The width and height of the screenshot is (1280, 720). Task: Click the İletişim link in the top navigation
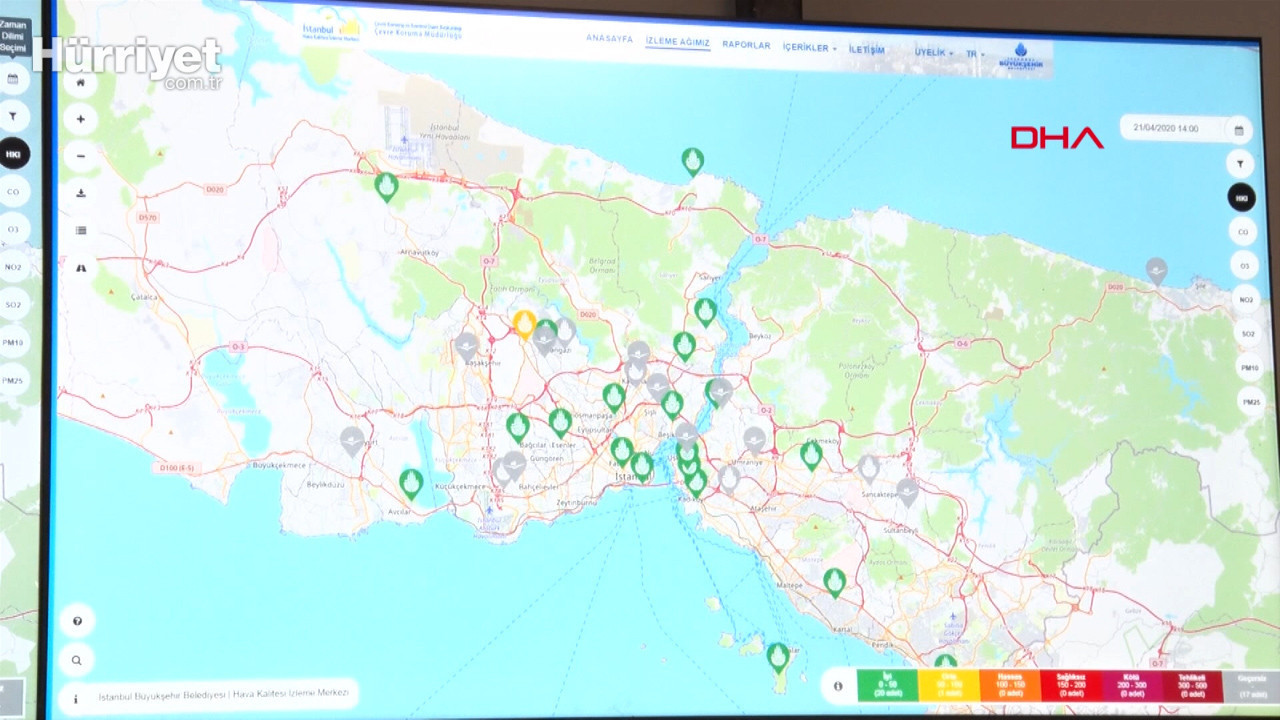click(866, 49)
